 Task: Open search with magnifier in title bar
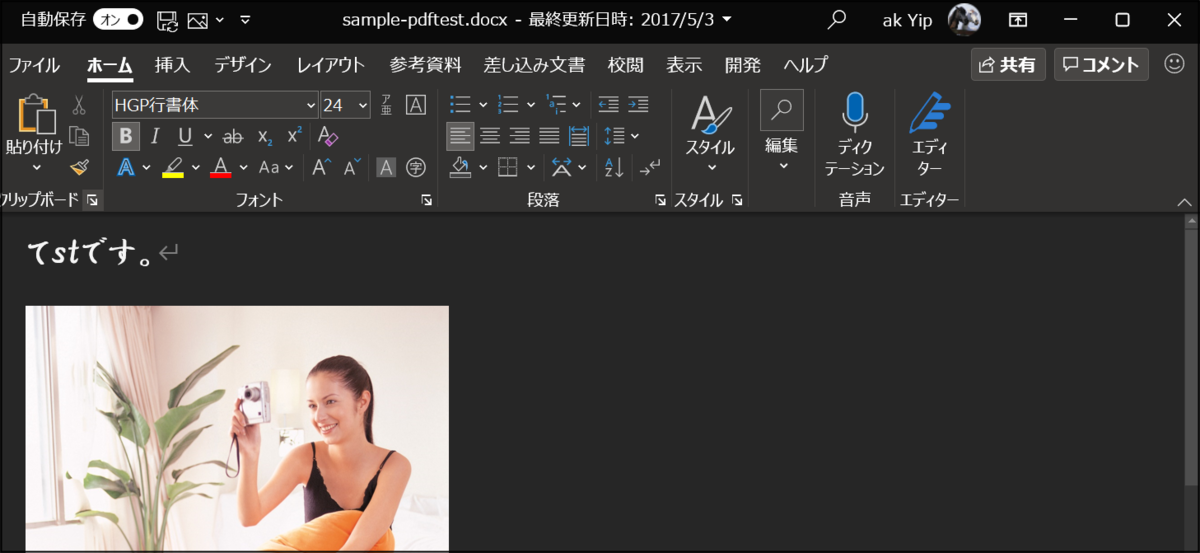pyautogui.click(x=837, y=19)
